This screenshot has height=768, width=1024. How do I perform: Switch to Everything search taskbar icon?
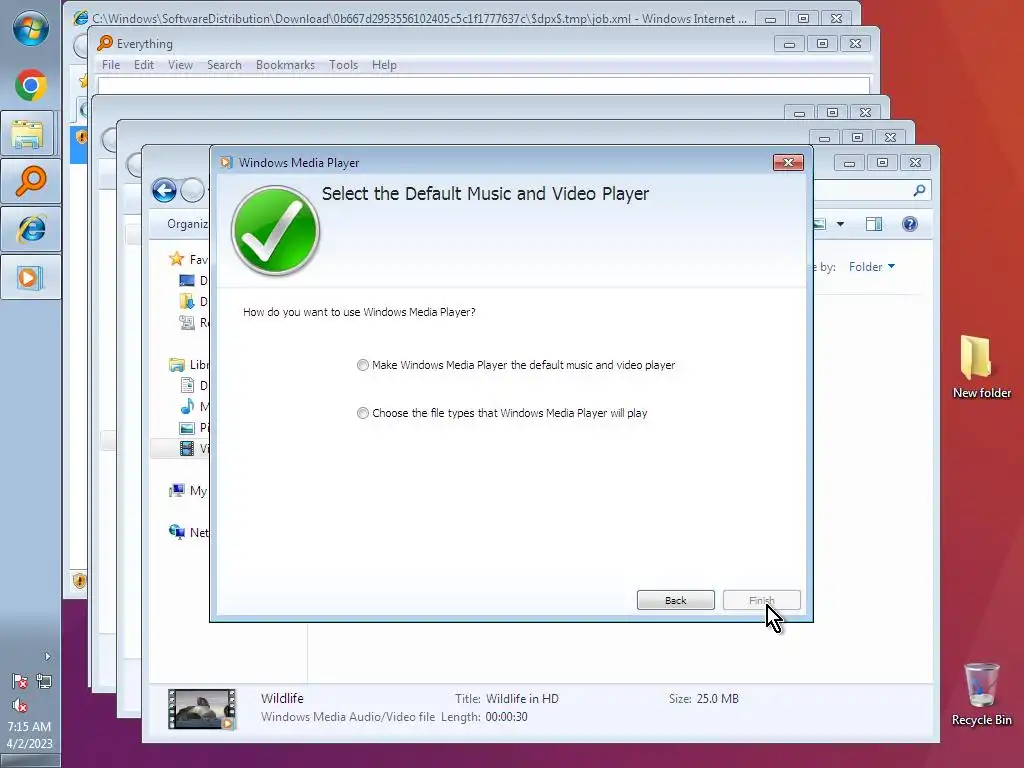31,181
